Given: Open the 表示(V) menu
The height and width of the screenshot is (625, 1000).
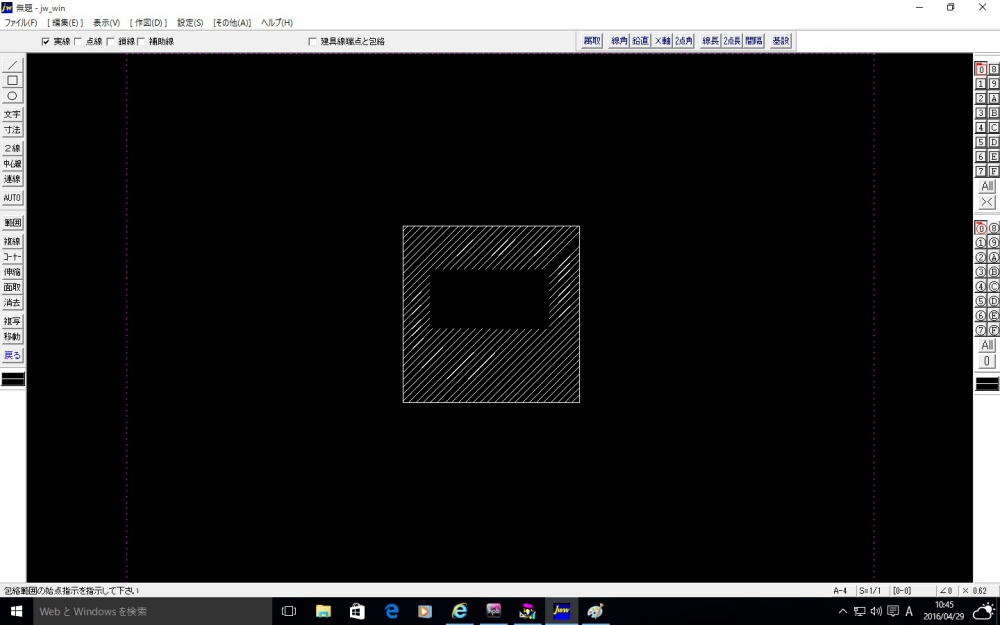Looking at the screenshot, I should (107, 22).
